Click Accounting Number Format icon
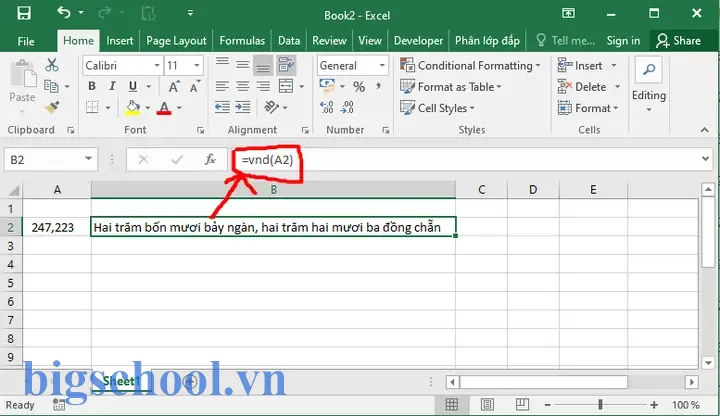 tap(327, 86)
